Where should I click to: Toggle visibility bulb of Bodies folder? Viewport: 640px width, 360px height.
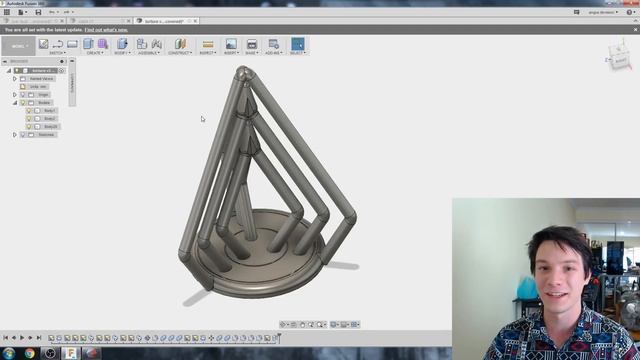coord(23,103)
